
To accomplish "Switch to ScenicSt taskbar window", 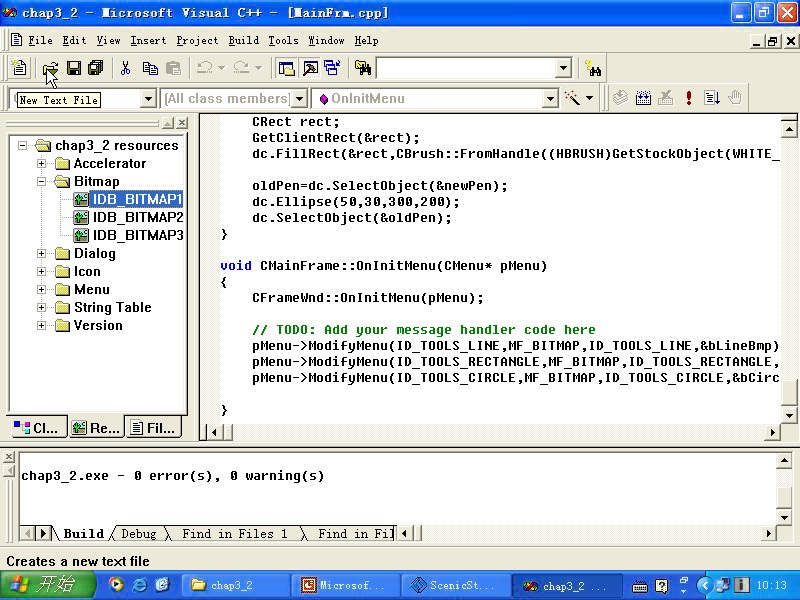I will 456,585.
